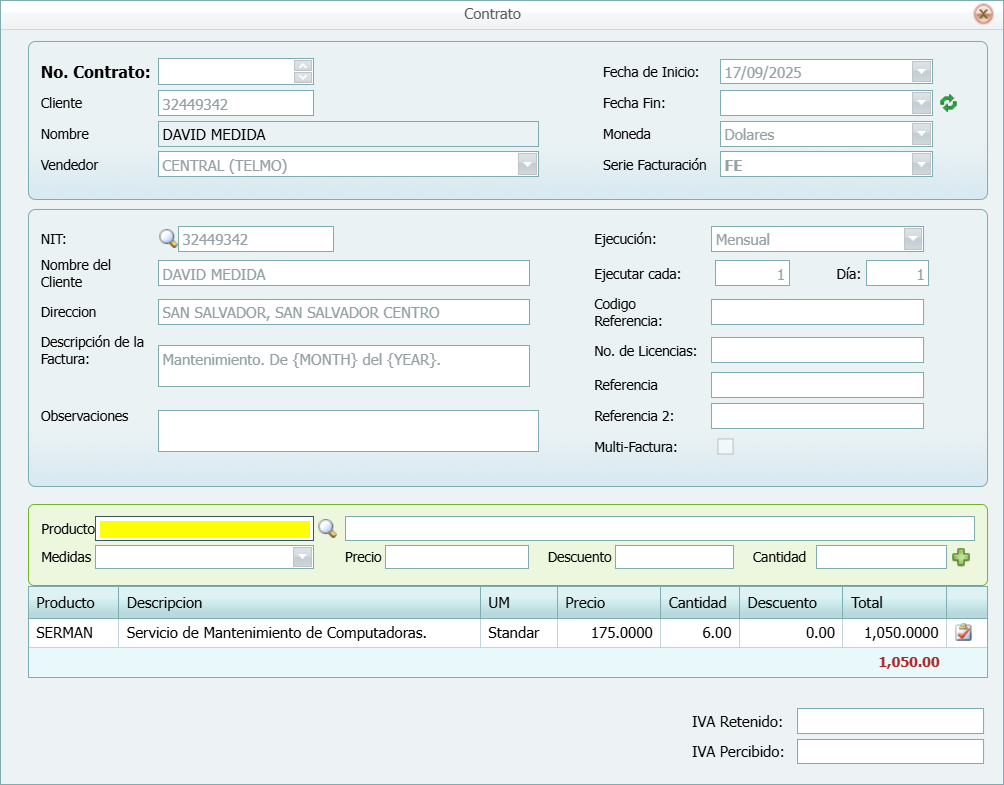This screenshot has width=1004, height=785.
Task: Enable the Multi-Factura checkbox
Action: tap(725, 447)
